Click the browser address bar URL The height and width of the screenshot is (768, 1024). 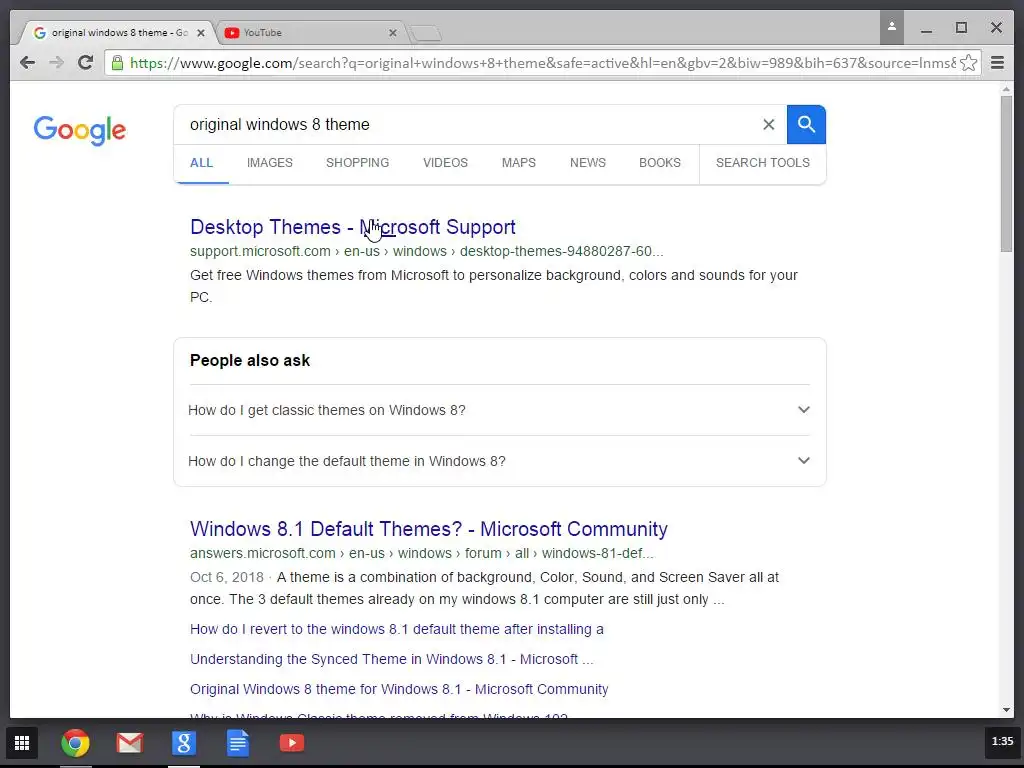click(x=542, y=63)
